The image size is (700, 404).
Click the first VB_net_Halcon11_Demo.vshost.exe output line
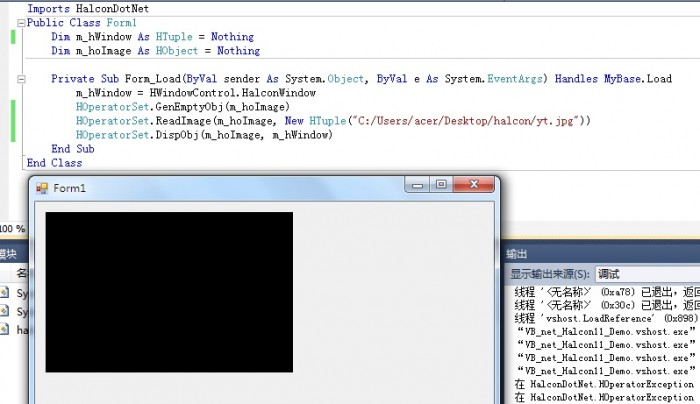pos(606,332)
